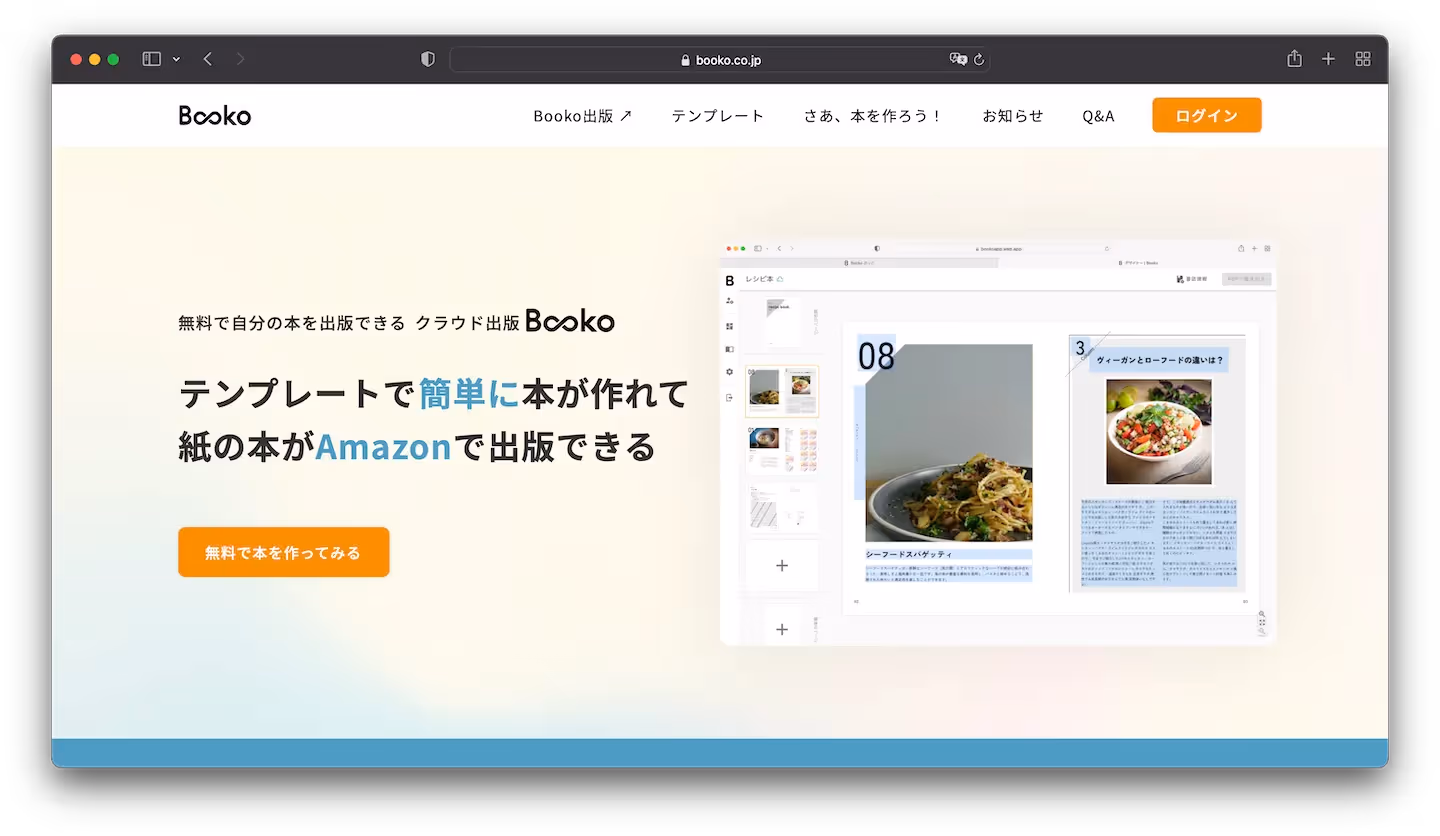The image size is (1440, 836).
Task: Open a new tab with the plus icon
Action: (1328, 59)
